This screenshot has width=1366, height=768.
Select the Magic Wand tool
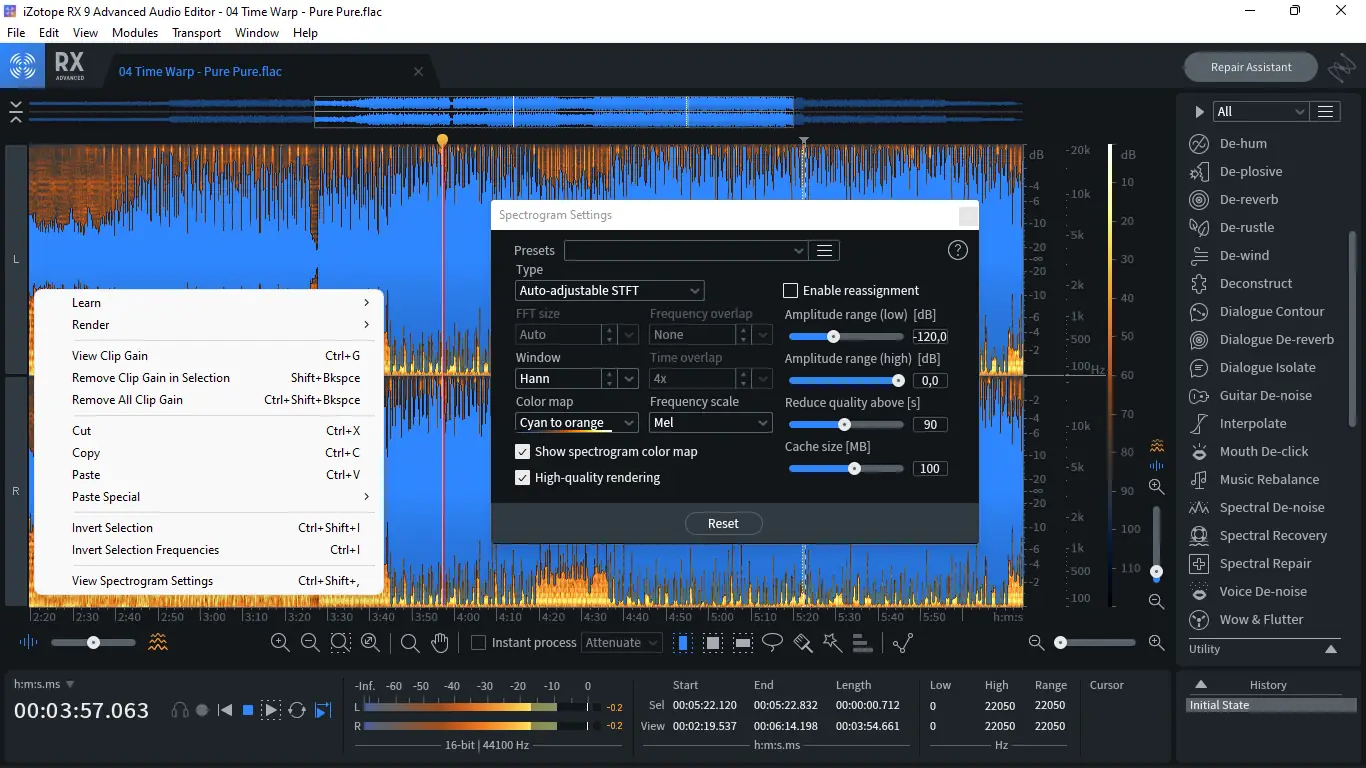(x=832, y=642)
